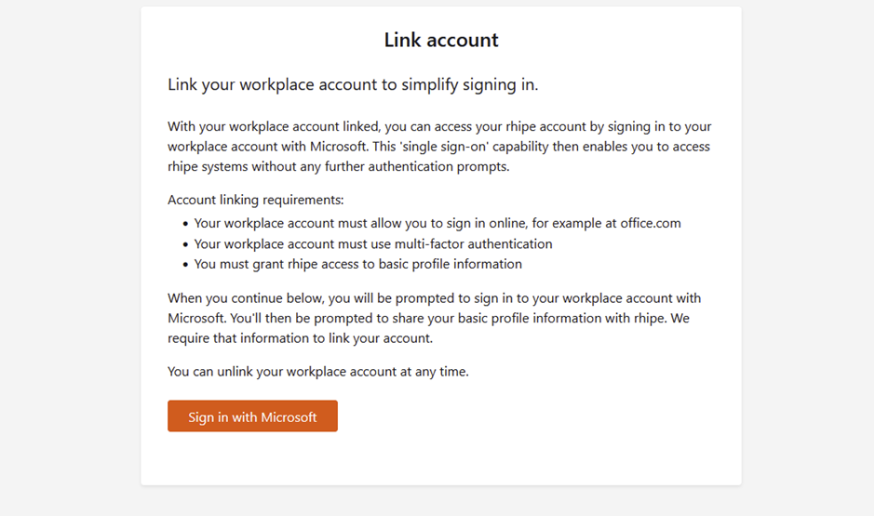Click the Sign in with Microsoft button

point(252,417)
